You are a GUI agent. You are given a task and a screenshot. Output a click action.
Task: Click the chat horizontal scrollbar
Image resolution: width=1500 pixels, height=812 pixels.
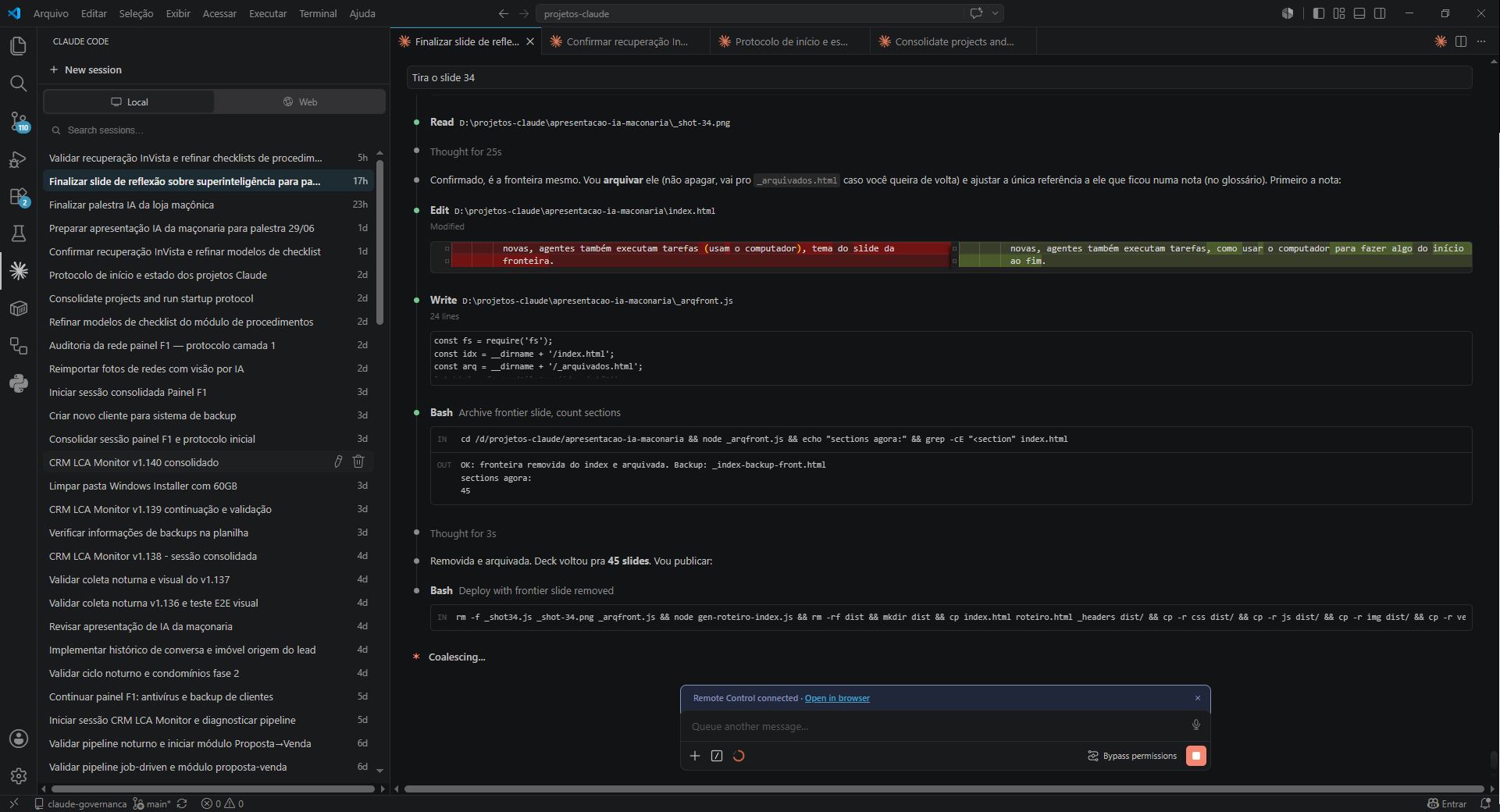pyautogui.click(x=943, y=789)
